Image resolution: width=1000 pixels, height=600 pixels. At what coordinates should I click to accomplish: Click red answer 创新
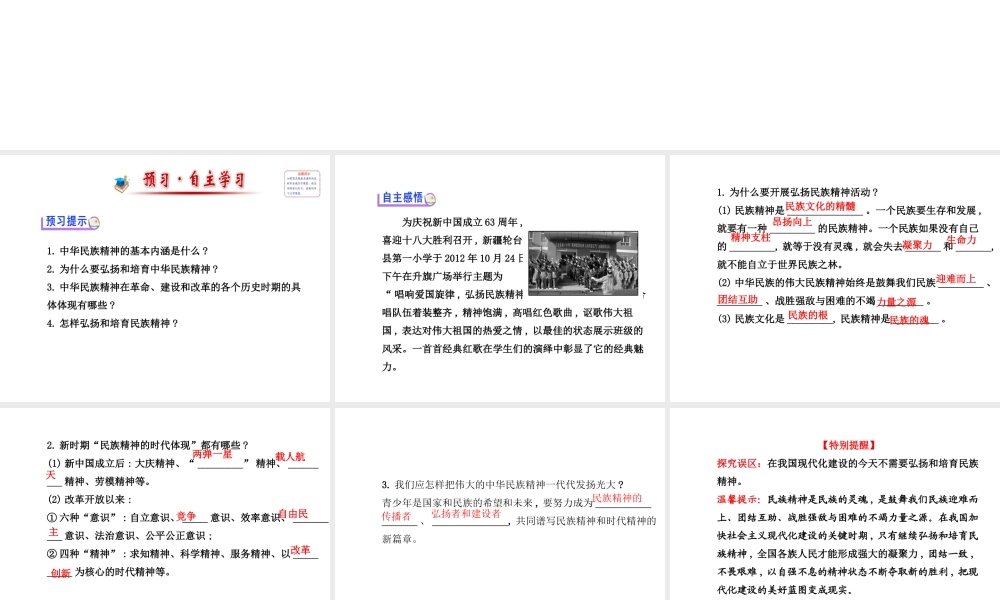tap(61, 573)
